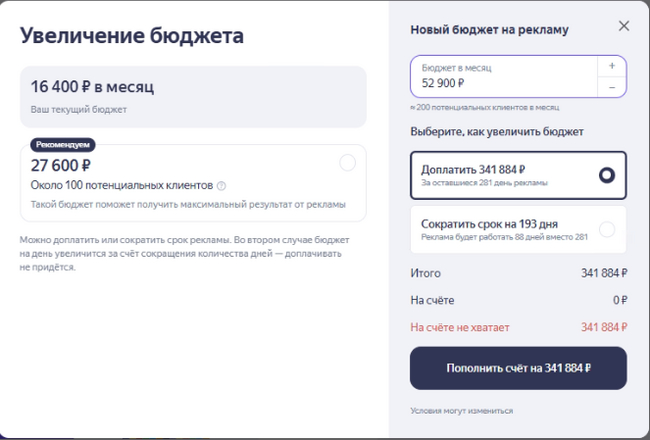Click the "Итого" total row label
This screenshot has height=440, width=650.
(x=425, y=273)
